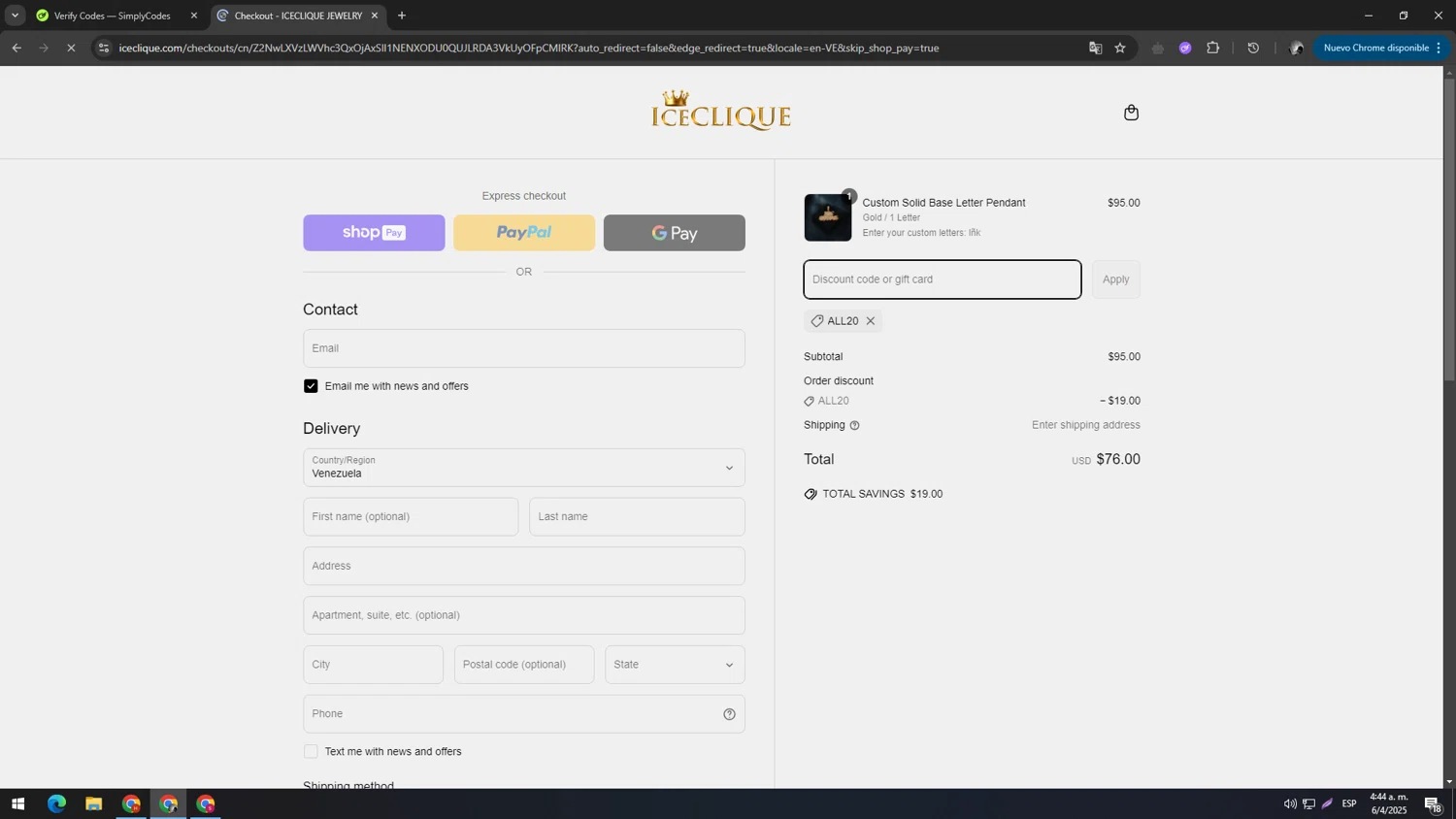Bookmark this page with star icon
The width and height of the screenshot is (1456, 819).
1120,48
